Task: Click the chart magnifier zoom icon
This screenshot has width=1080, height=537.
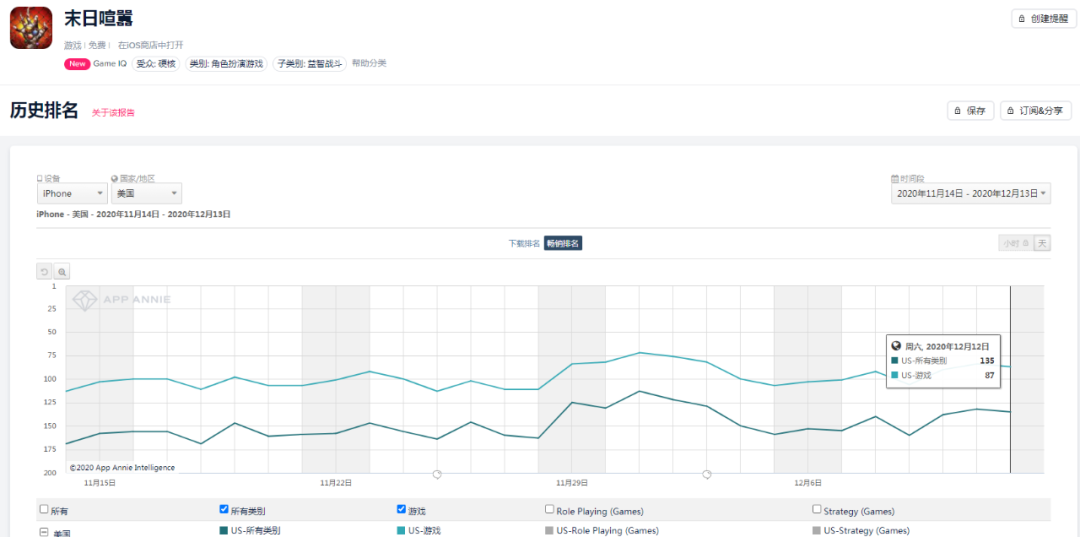Action: pyautogui.click(x=61, y=271)
